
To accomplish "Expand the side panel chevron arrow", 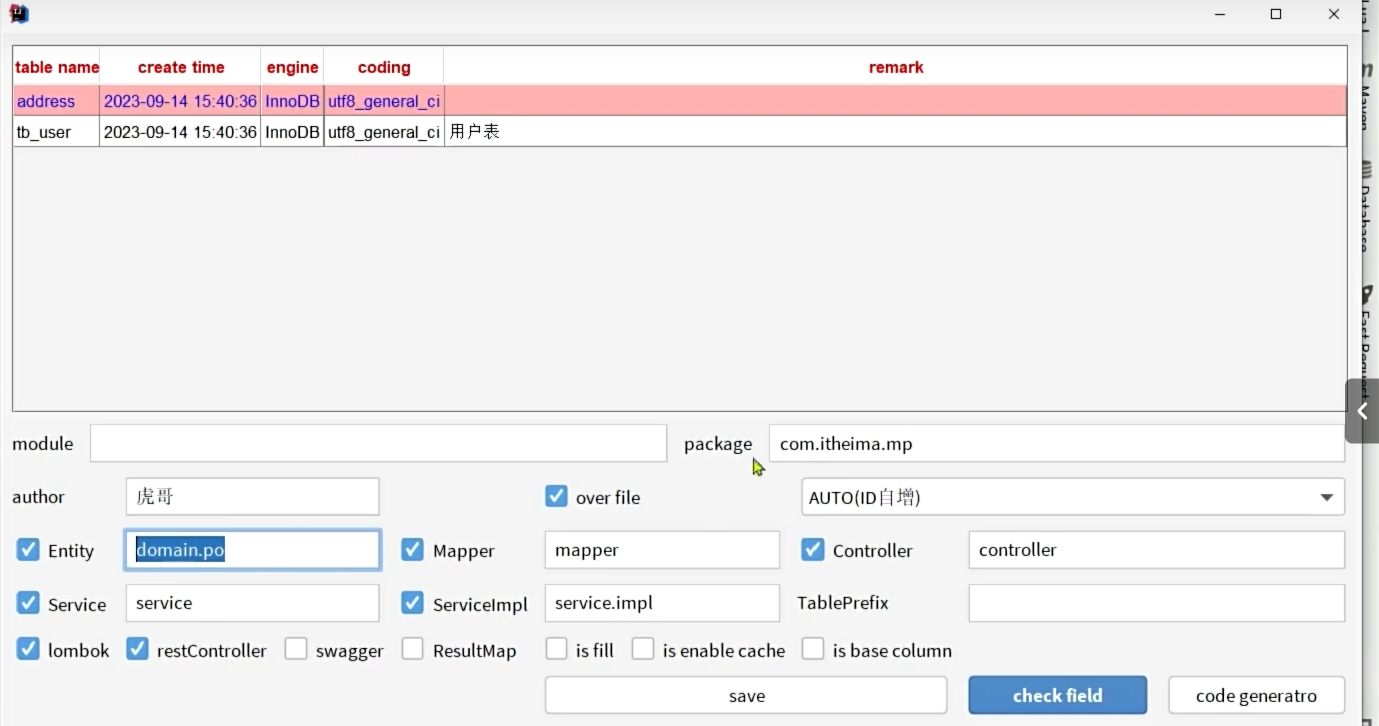I will click(x=1362, y=411).
